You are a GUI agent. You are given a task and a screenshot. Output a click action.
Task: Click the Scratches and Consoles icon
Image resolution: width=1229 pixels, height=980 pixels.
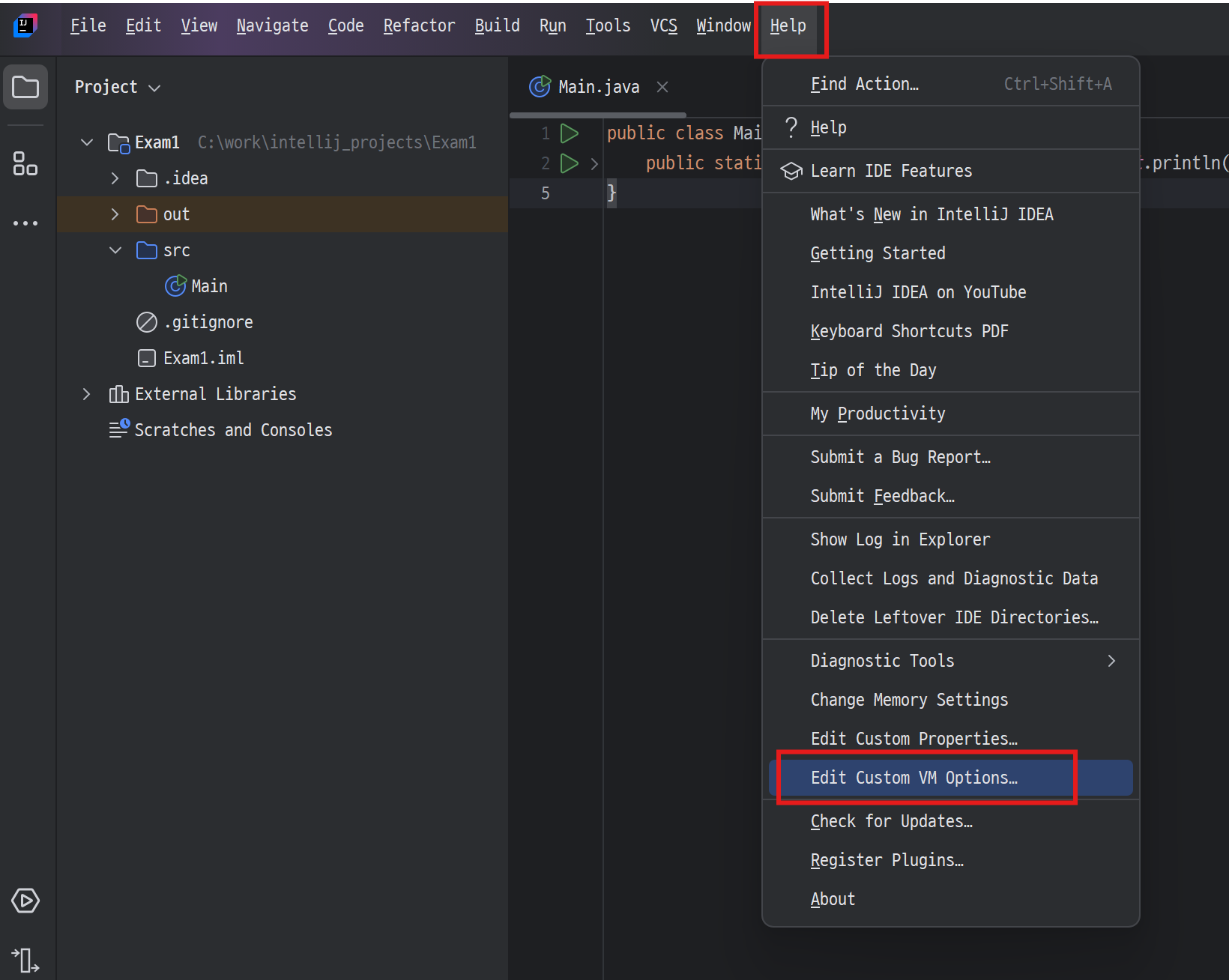pos(119,429)
